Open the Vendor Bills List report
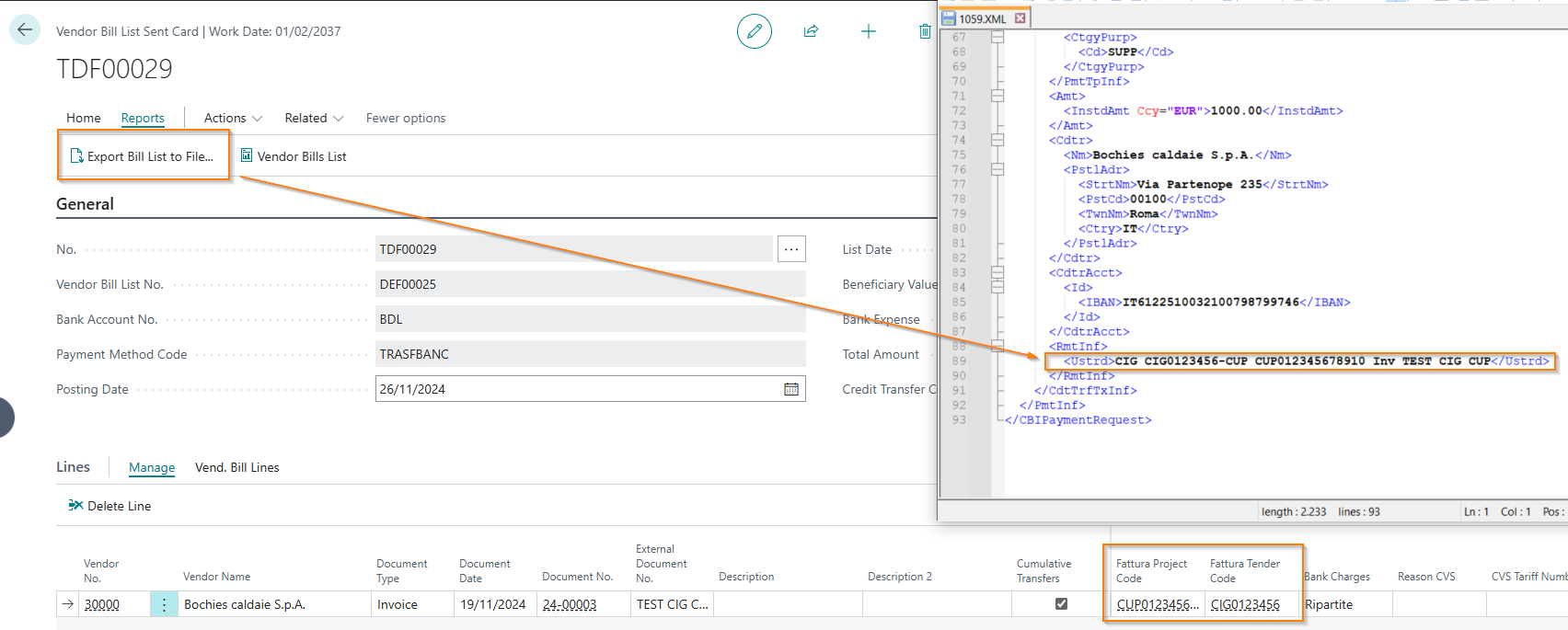 coord(294,156)
